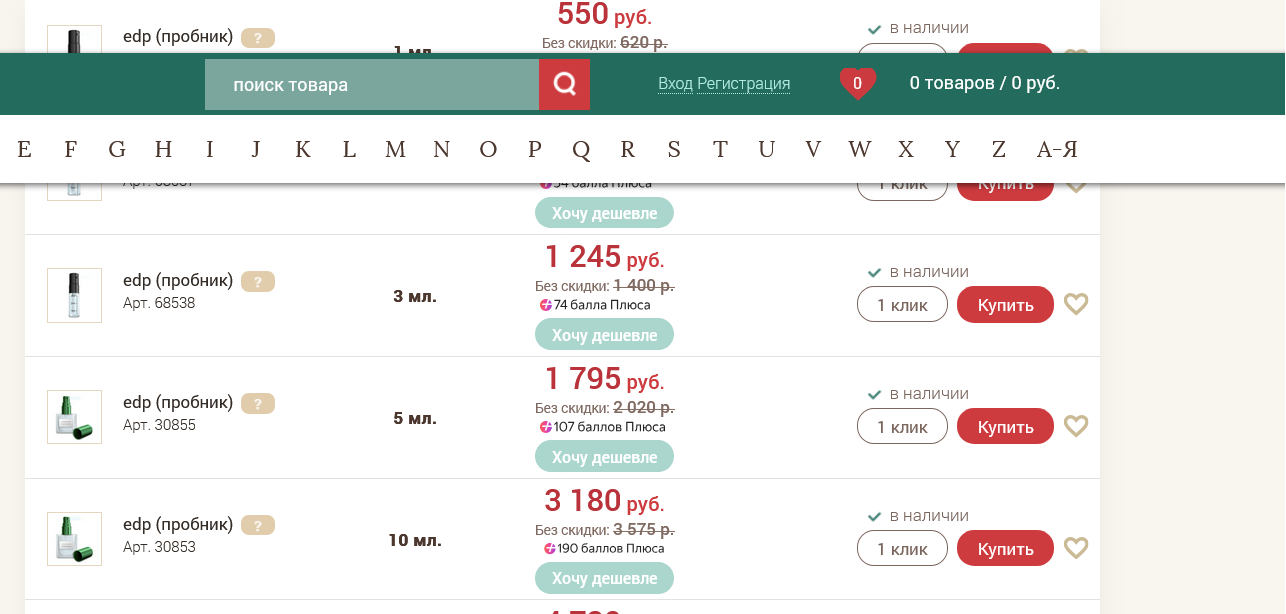
Task: Focus the 'поиск товара' search field
Action: click(x=372, y=84)
